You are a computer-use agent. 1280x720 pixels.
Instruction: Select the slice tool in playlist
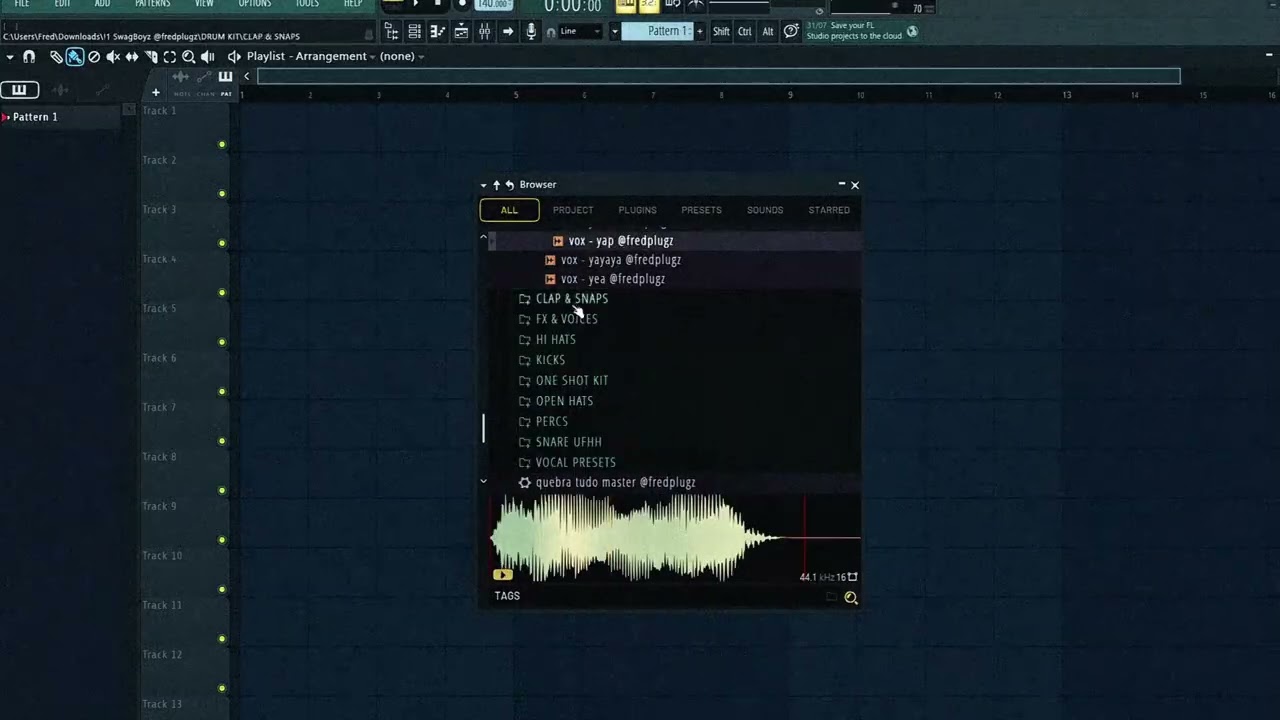tap(151, 57)
